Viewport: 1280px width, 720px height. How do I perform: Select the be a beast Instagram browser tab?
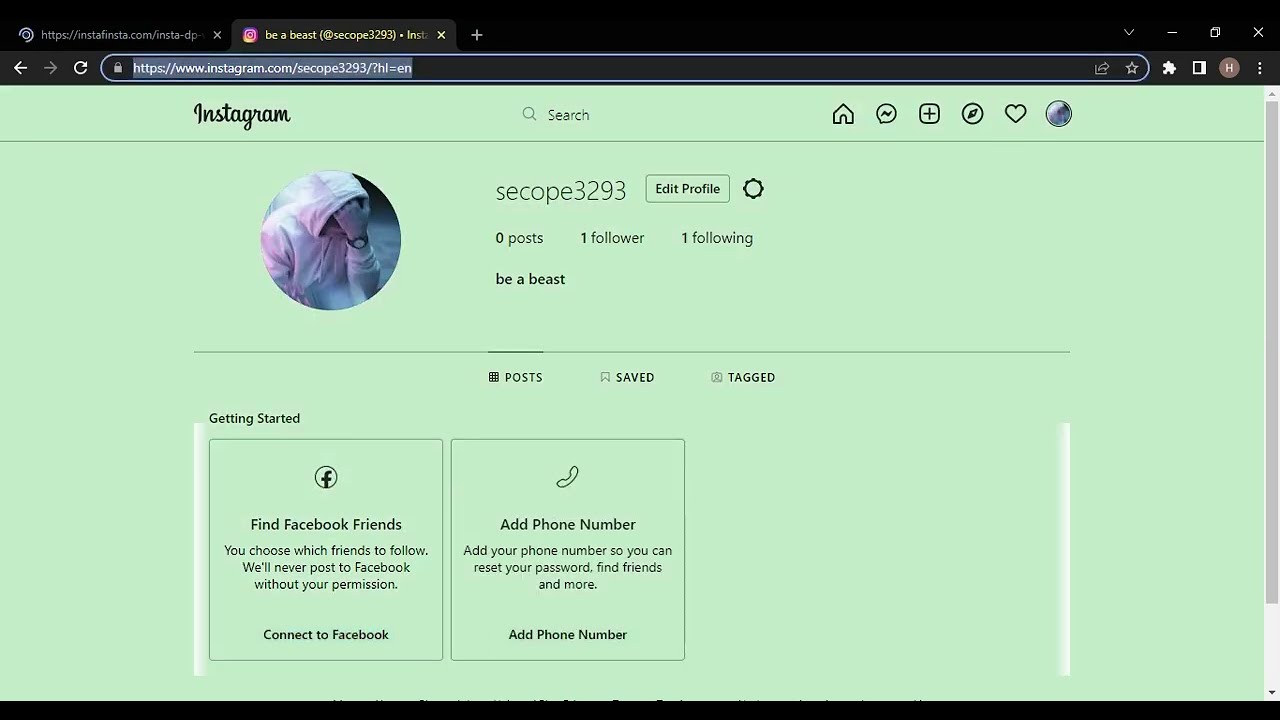click(343, 35)
